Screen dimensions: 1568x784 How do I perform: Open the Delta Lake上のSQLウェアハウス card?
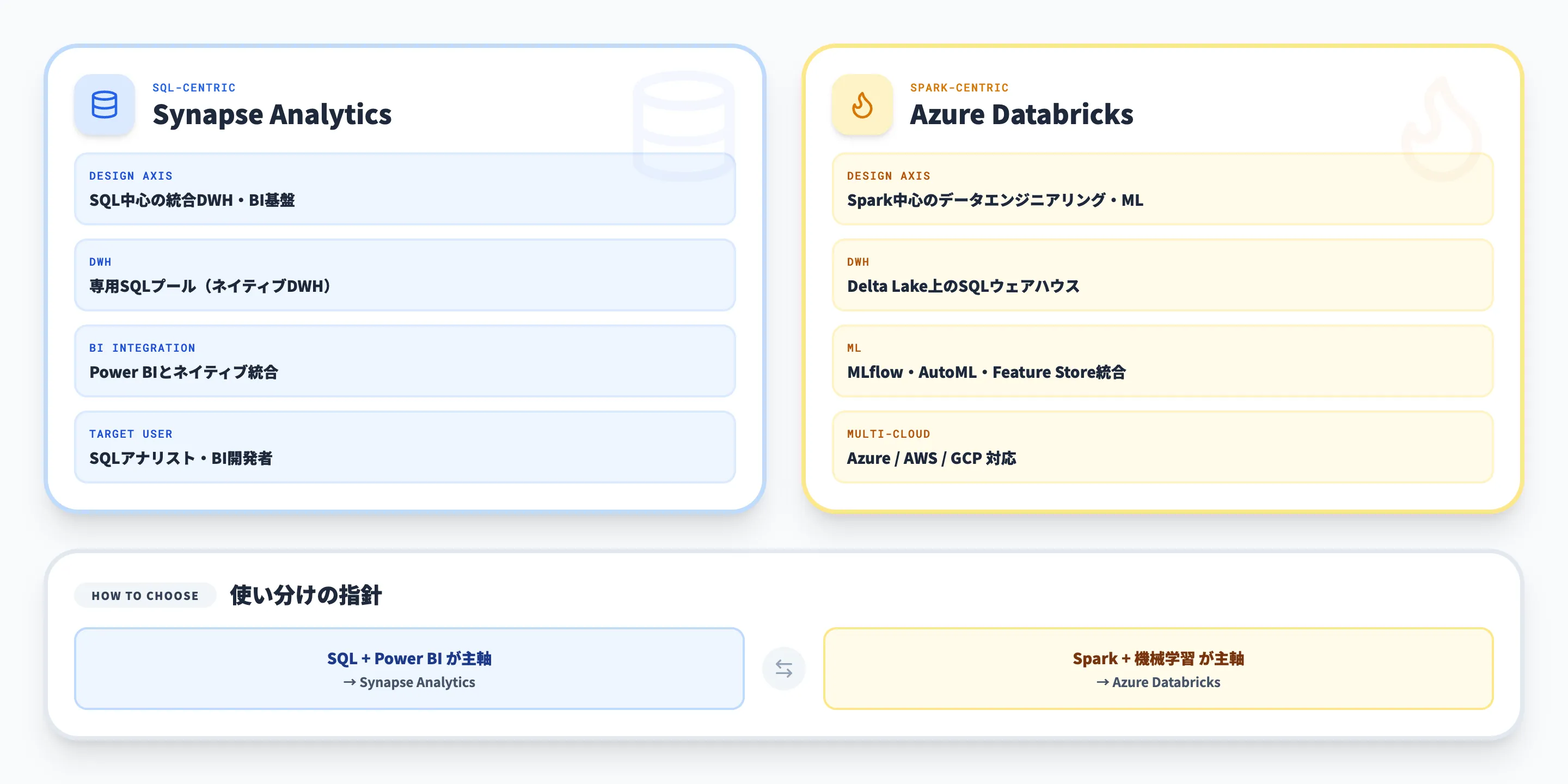point(1162,275)
